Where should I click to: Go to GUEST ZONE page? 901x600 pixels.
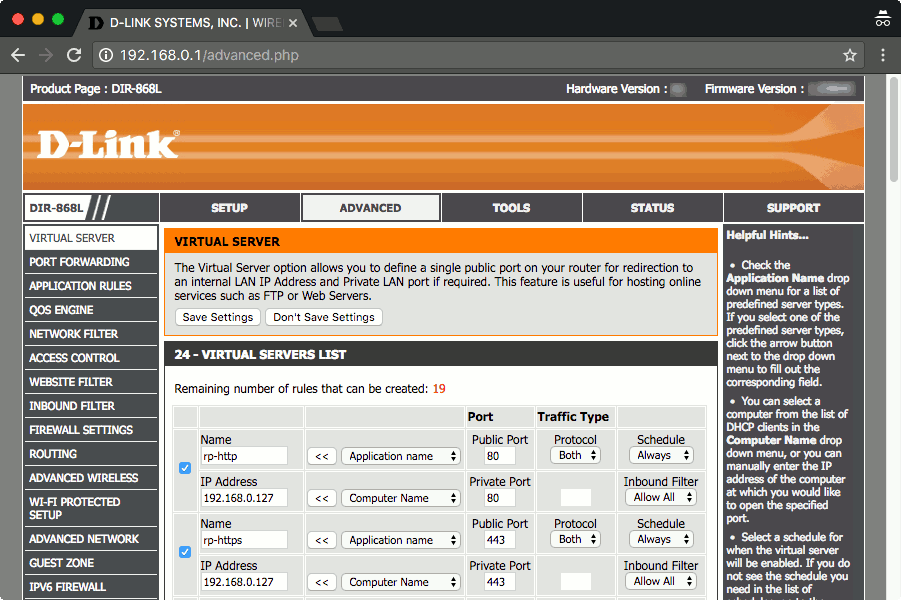click(x=91, y=563)
